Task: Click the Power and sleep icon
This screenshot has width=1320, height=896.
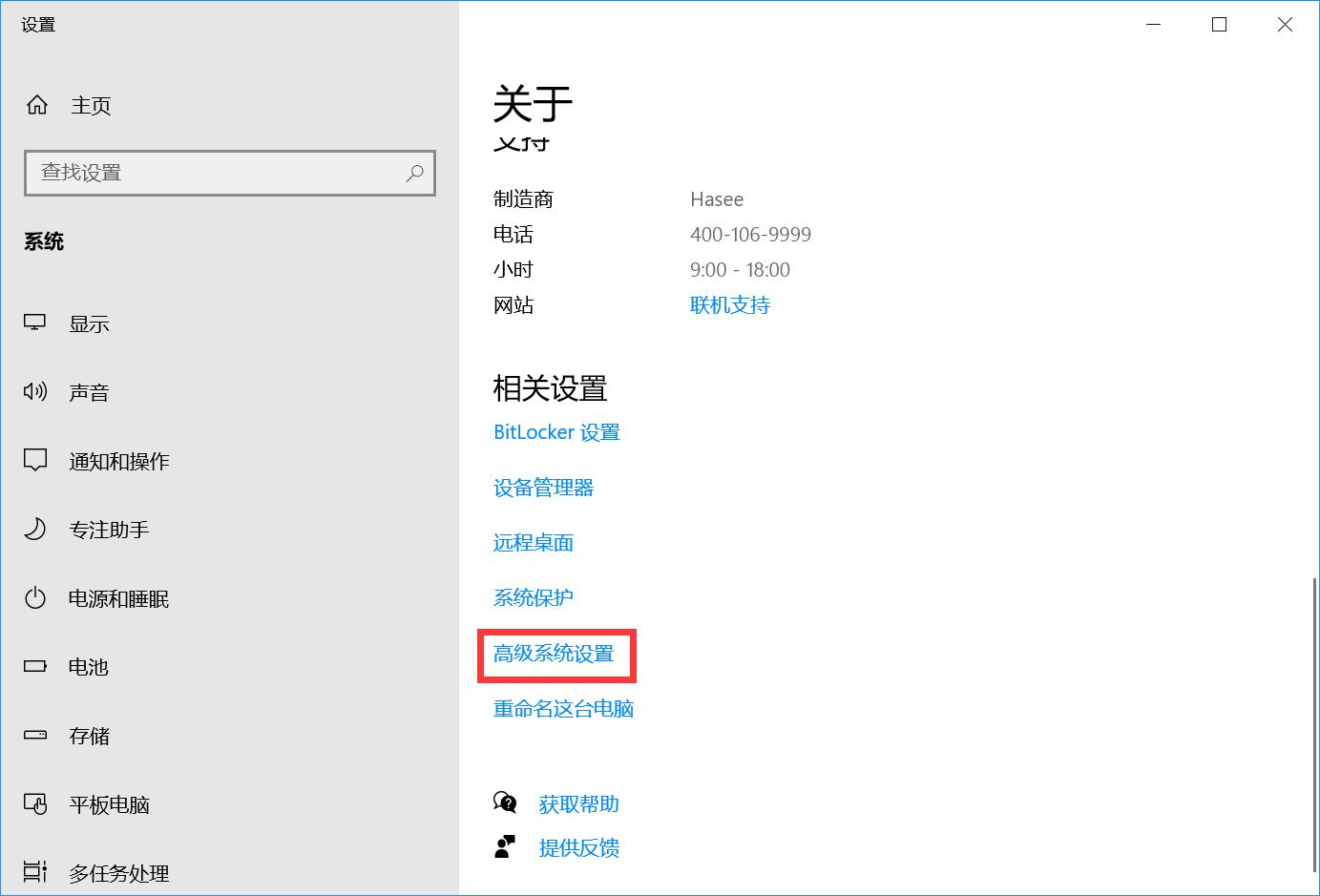Action: (x=35, y=598)
